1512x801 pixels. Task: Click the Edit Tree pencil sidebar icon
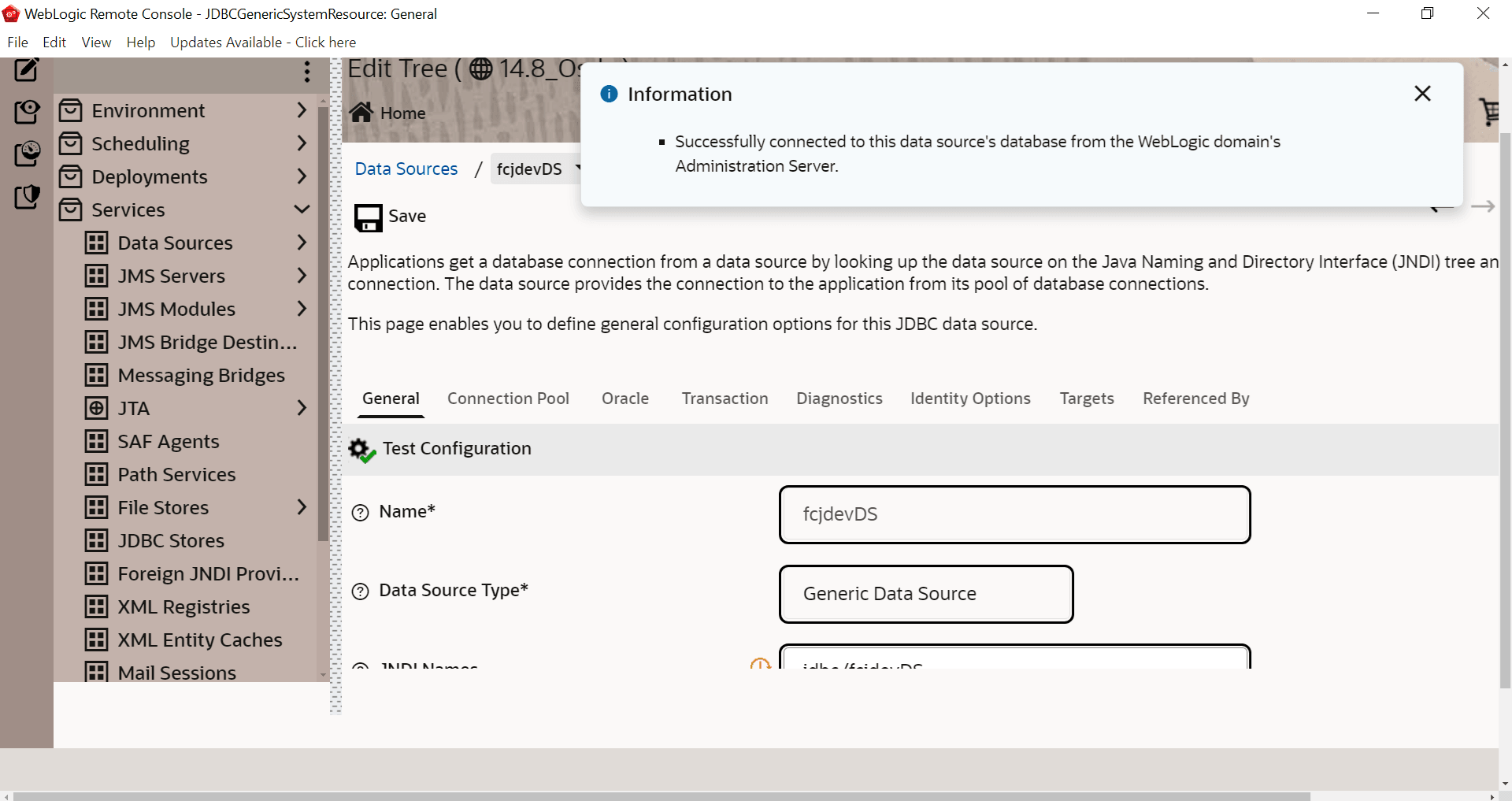[26, 70]
